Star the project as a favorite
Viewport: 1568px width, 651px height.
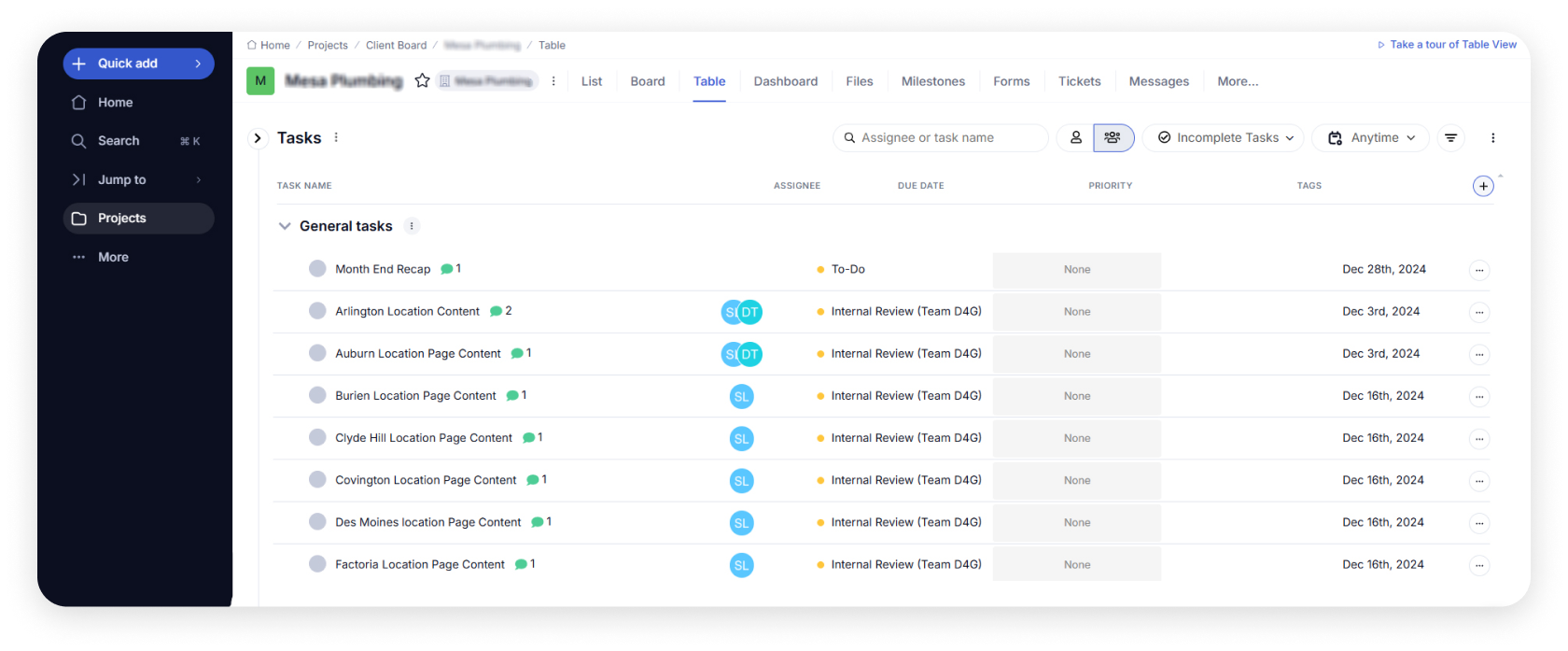click(422, 81)
